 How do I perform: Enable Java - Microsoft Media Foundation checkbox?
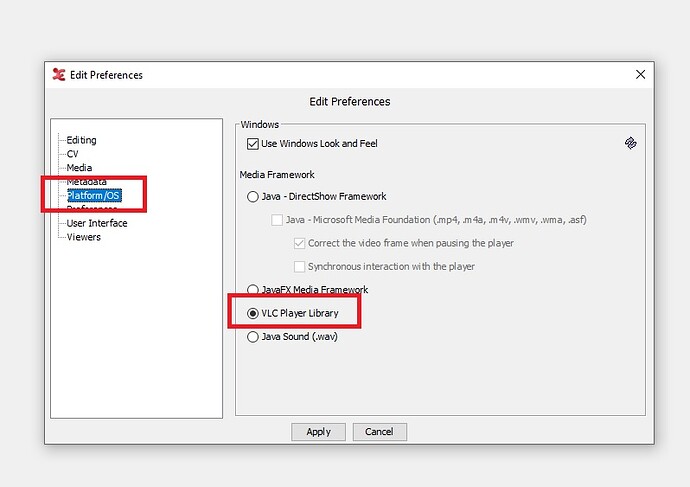click(278, 220)
